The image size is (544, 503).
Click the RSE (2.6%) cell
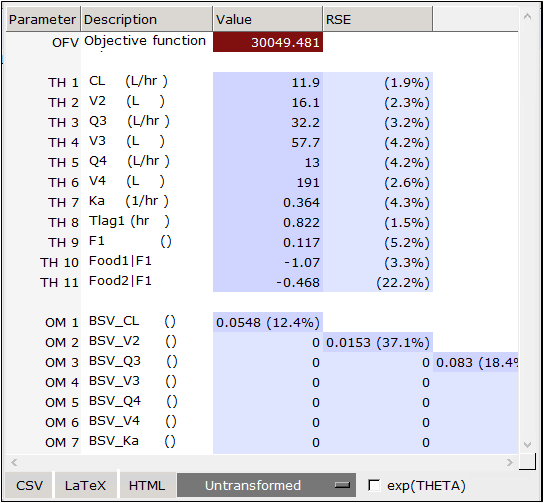tap(378, 182)
